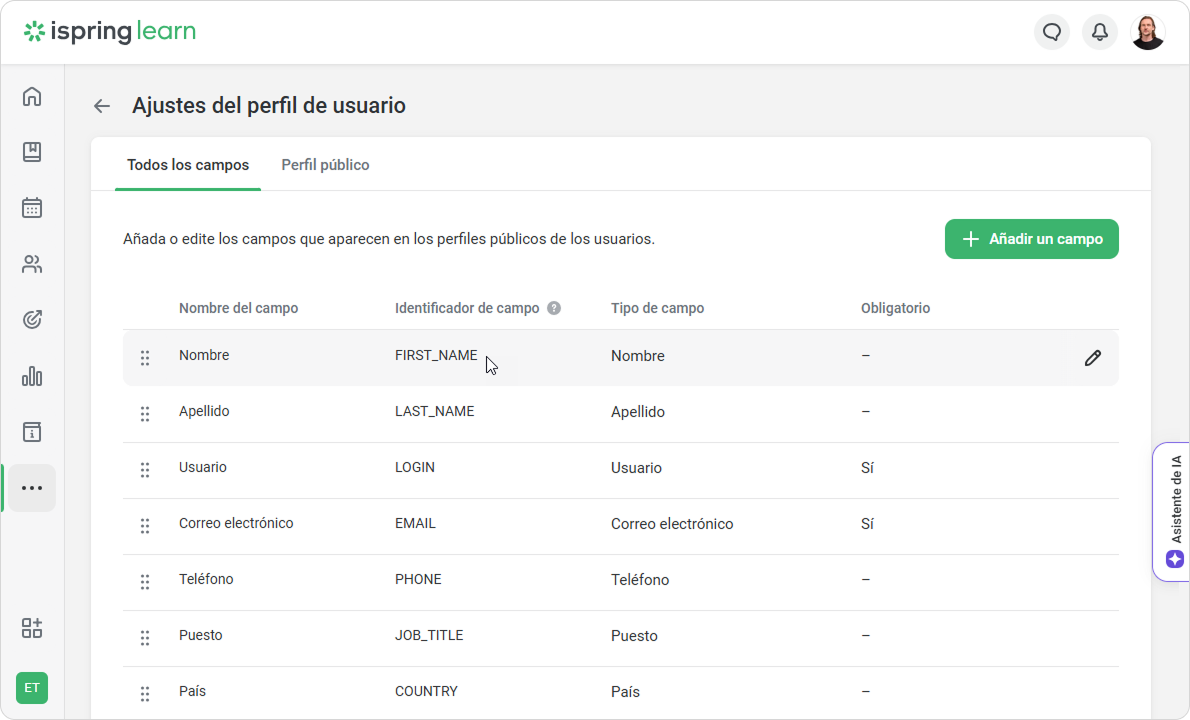
Task: Click the pencil edit icon for Nombre
Action: (1093, 358)
